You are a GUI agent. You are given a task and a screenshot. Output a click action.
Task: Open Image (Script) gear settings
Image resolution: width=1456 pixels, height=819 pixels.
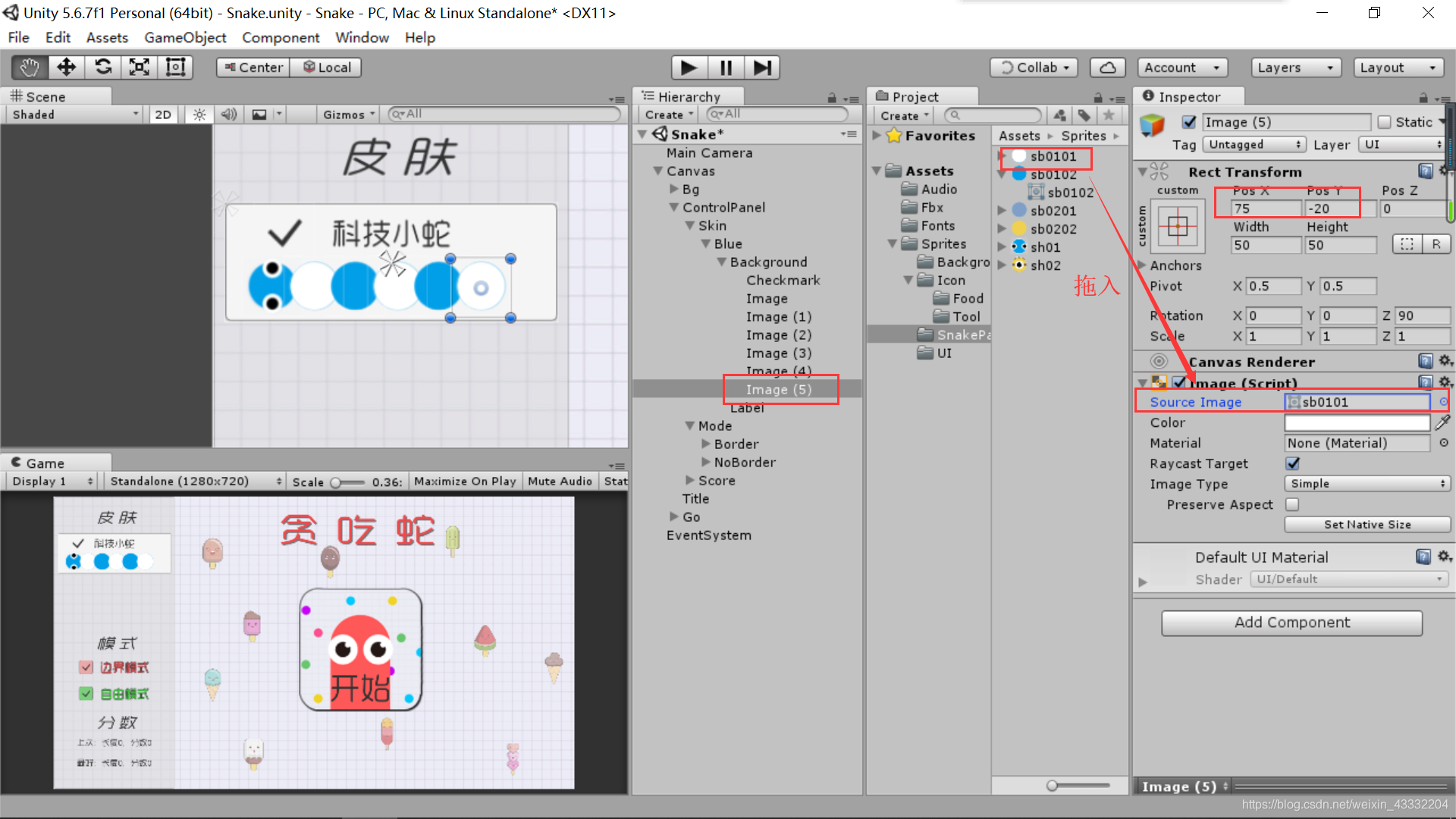click(1445, 382)
